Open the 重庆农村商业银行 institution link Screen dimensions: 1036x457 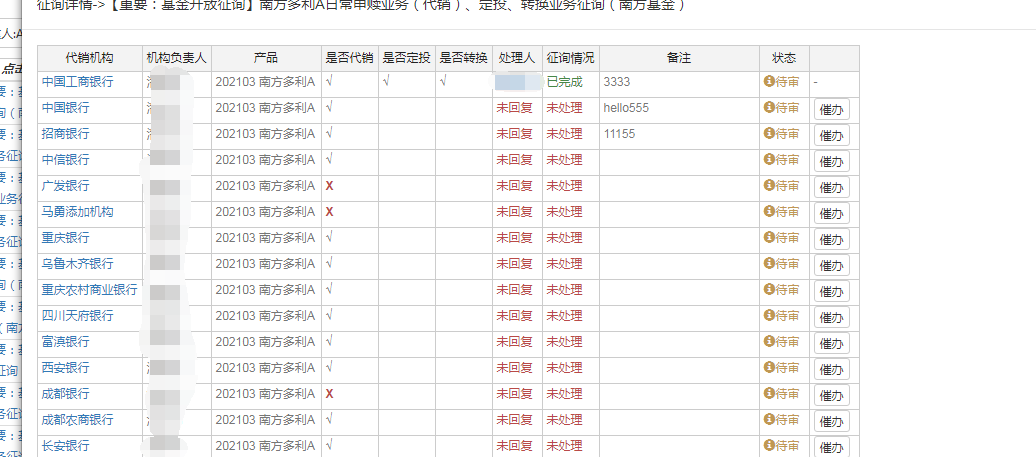tap(89, 290)
